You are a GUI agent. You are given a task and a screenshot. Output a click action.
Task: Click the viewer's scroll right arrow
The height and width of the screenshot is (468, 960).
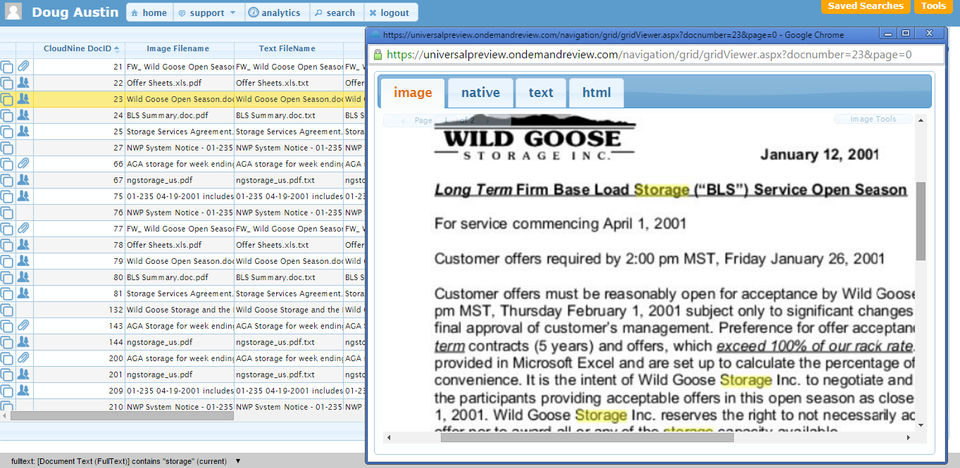[x=908, y=437]
